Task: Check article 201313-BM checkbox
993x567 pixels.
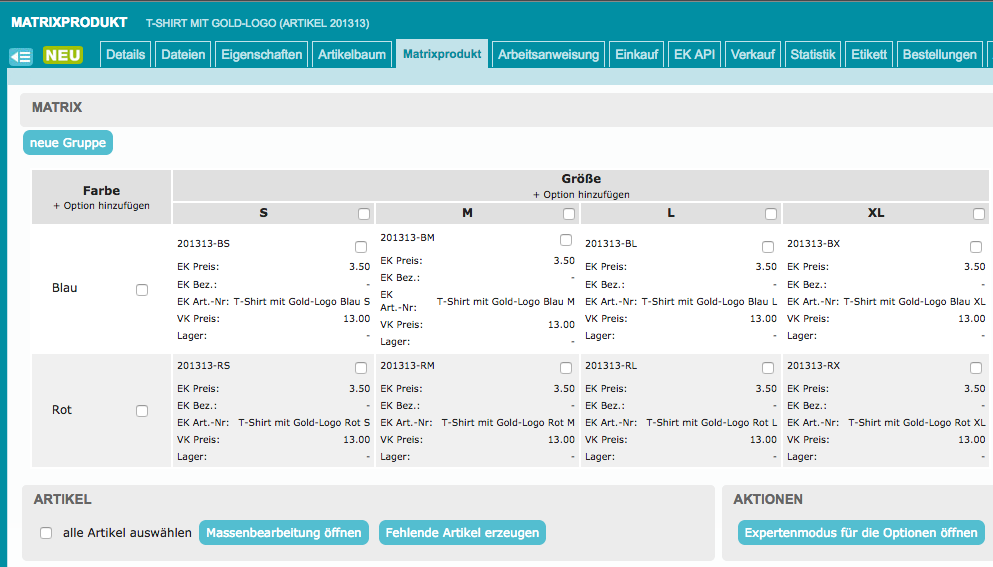Action: pyautogui.click(x=566, y=240)
